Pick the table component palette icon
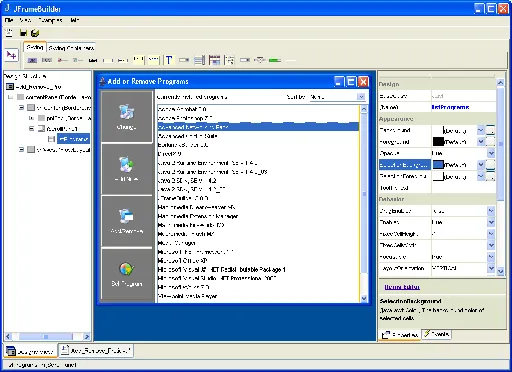Viewport: 512px width, 372px height. 214,60
